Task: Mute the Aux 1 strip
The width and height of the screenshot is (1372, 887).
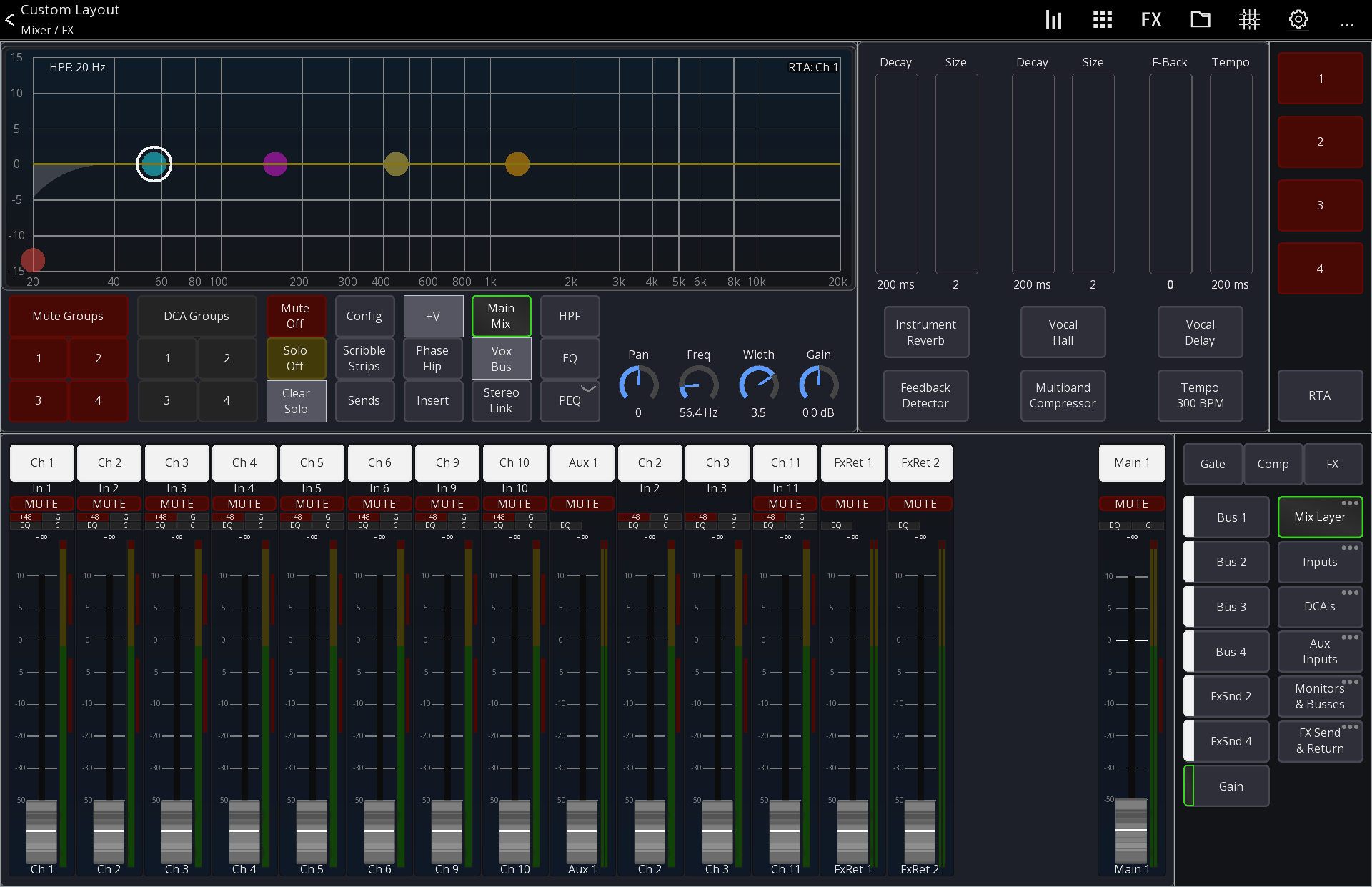Action: coord(582,504)
